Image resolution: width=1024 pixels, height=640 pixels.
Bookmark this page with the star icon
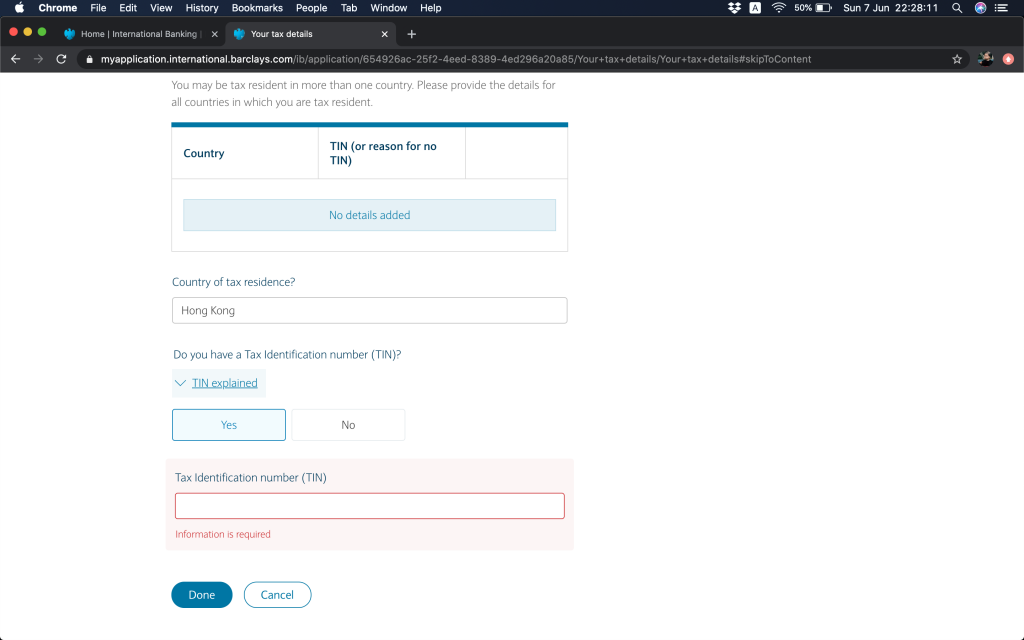(x=957, y=59)
